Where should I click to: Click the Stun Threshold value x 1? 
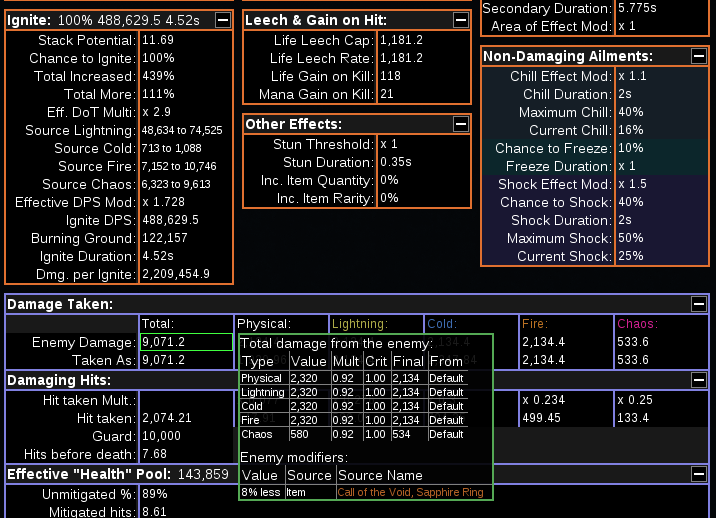coord(389,144)
